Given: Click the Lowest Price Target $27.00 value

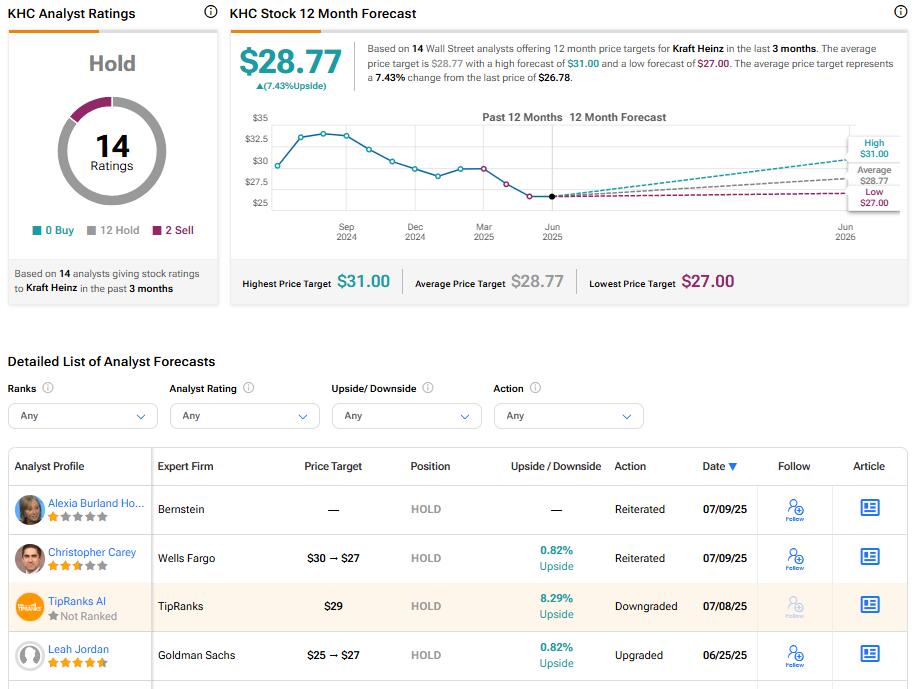Looking at the screenshot, I should [x=708, y=282].
